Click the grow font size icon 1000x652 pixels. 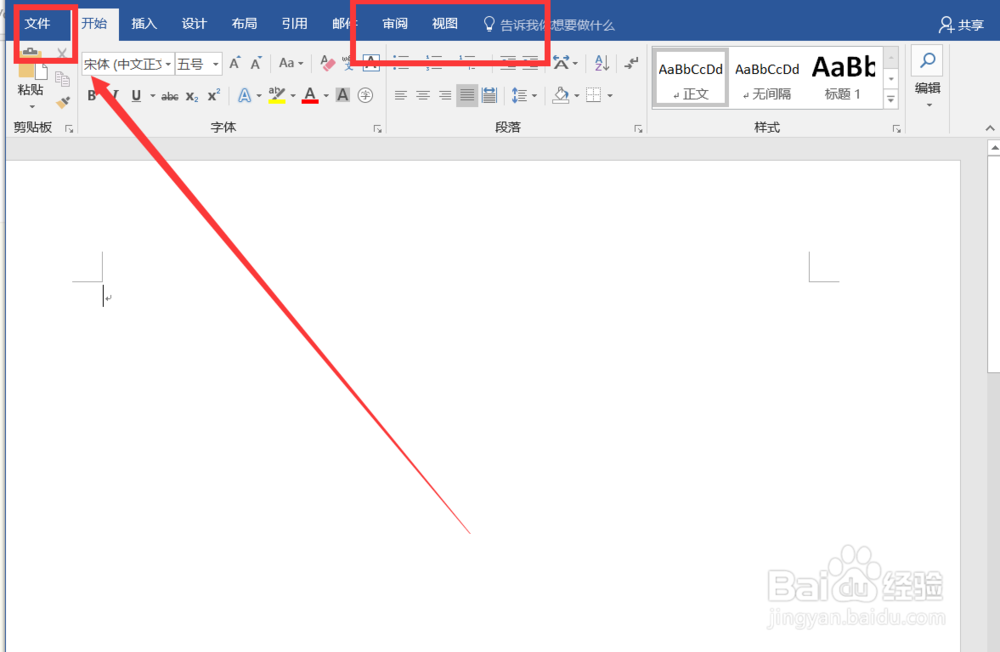pyautogui.click(x=235, y=63)
